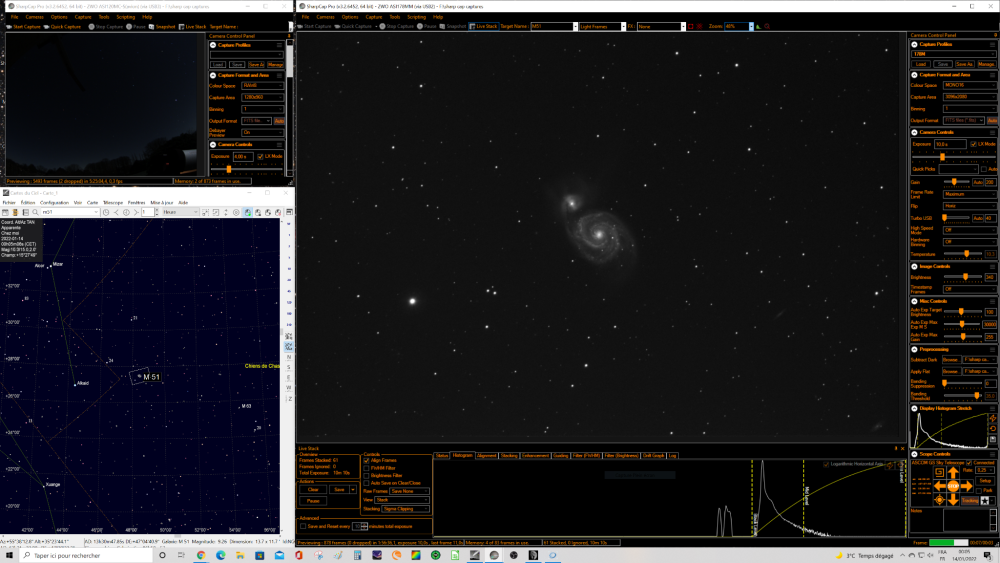The height and width of the screenshot is (563, 1000).
Task: Click the window-layout icon at right end of Cartes du Ciel toolbar
Action: coord(289,212)
